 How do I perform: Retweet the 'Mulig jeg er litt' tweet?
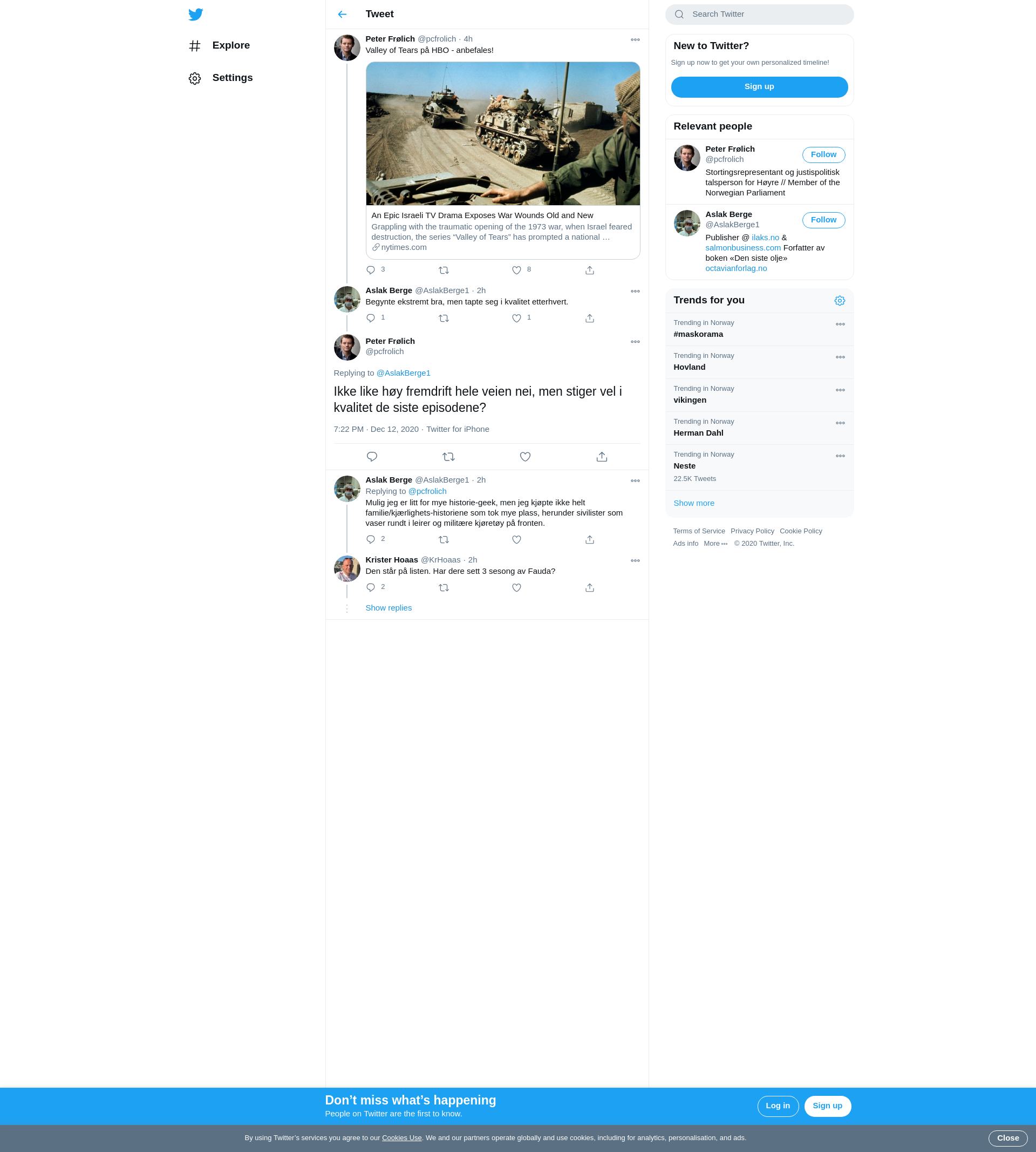444,540
